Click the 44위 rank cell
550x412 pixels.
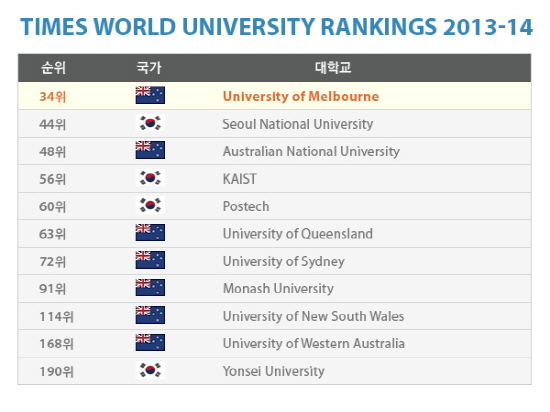tap(53, 124)
